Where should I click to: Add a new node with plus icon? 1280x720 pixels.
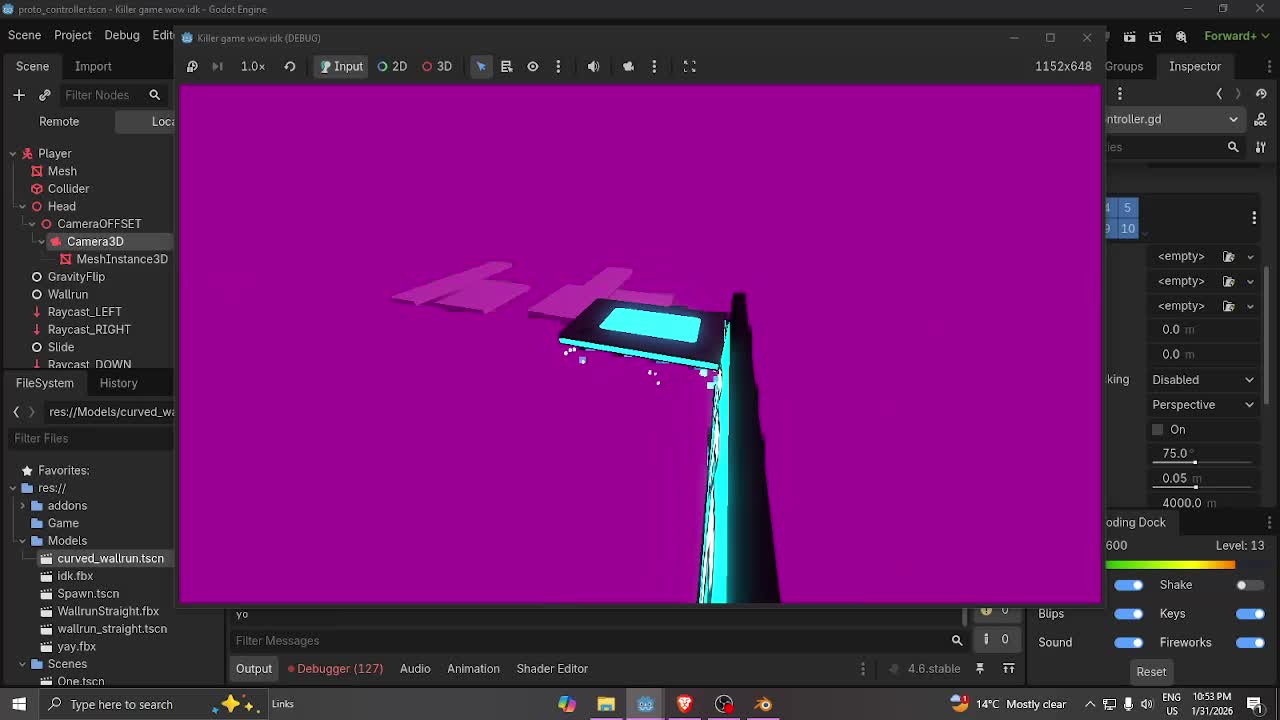click(x=19, y=95)
